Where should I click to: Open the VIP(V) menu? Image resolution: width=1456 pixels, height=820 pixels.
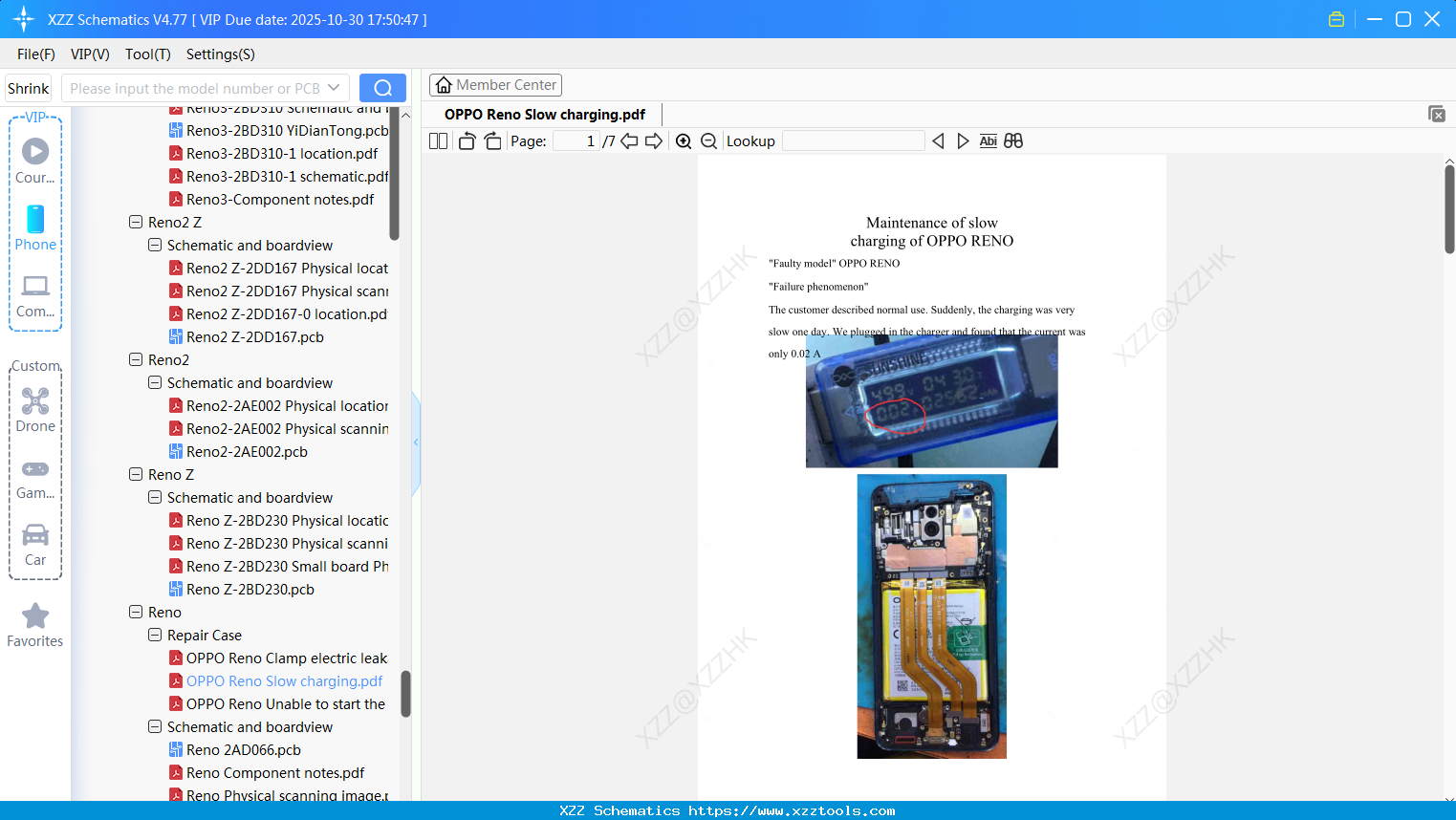[x=90, y=54]
